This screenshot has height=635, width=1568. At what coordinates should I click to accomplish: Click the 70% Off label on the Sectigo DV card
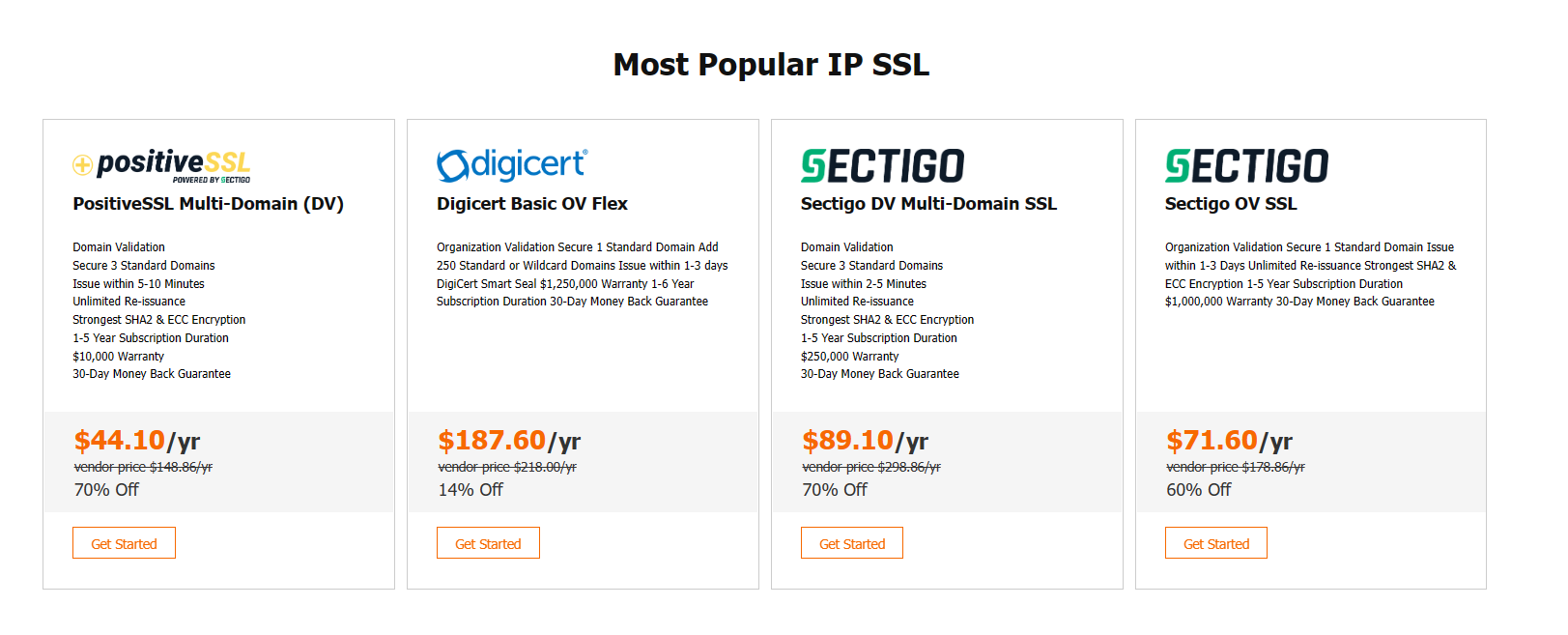832,489
